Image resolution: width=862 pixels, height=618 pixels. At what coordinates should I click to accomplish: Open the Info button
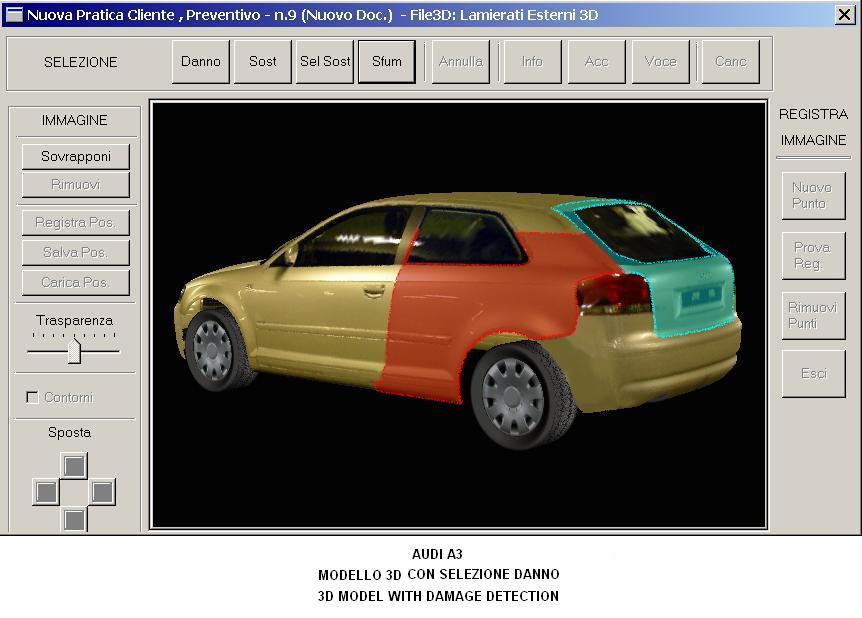coord(532,62)
